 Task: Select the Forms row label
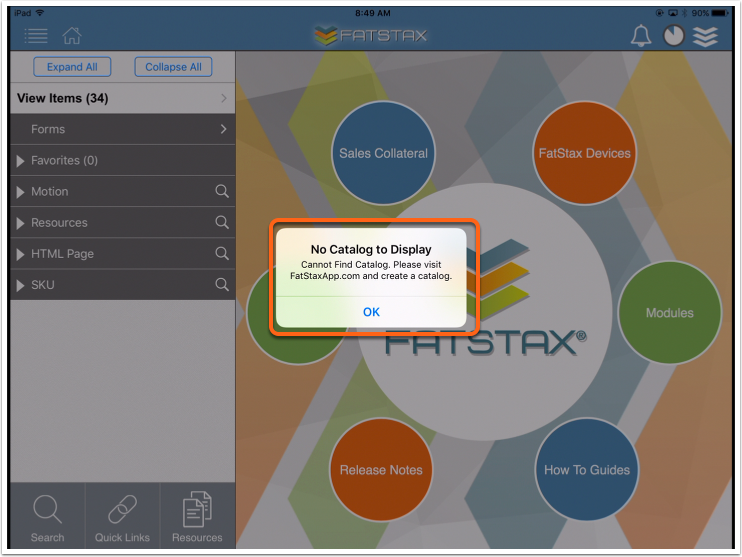coord(48,129)
